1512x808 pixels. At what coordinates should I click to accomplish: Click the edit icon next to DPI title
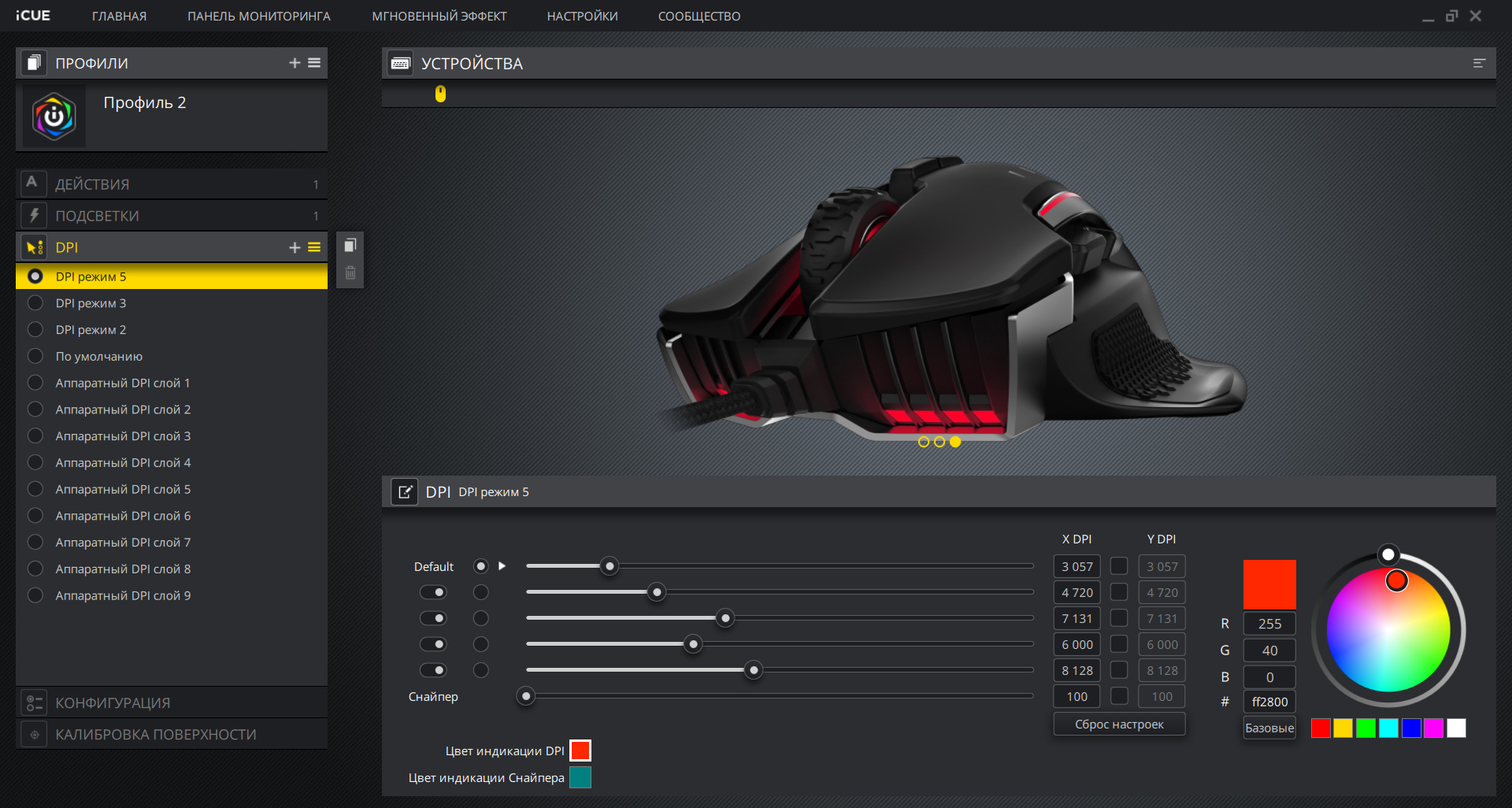point(405,492)
